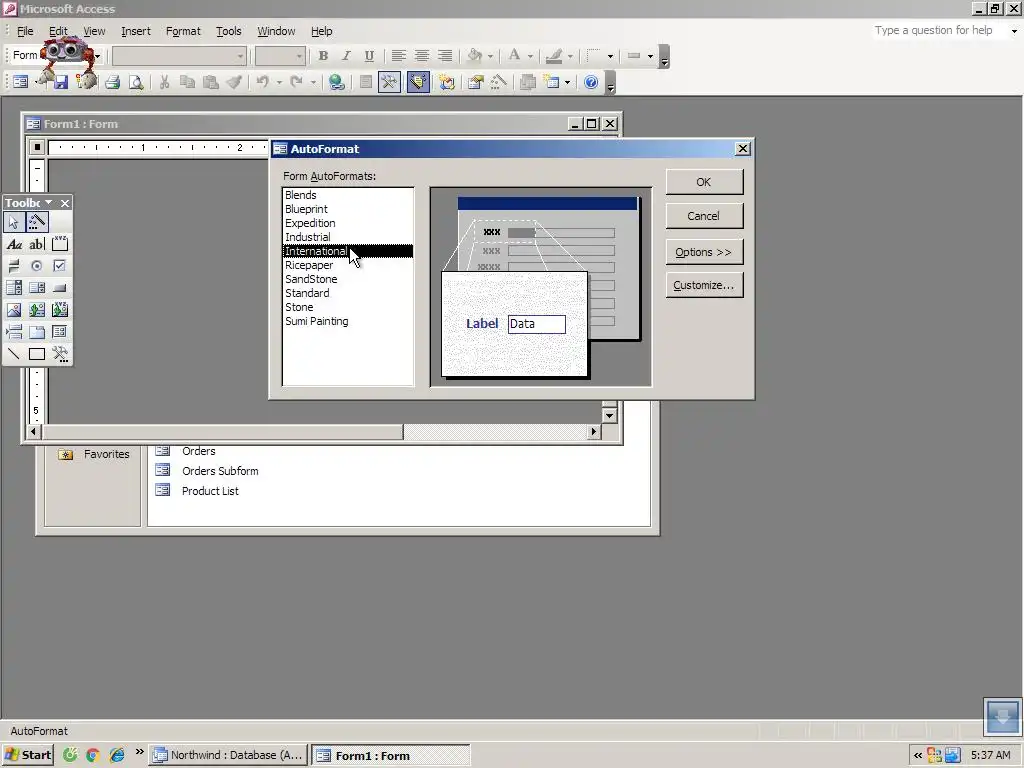Open the Insert menu
The image size is (1024, 768).
(136, 31)
